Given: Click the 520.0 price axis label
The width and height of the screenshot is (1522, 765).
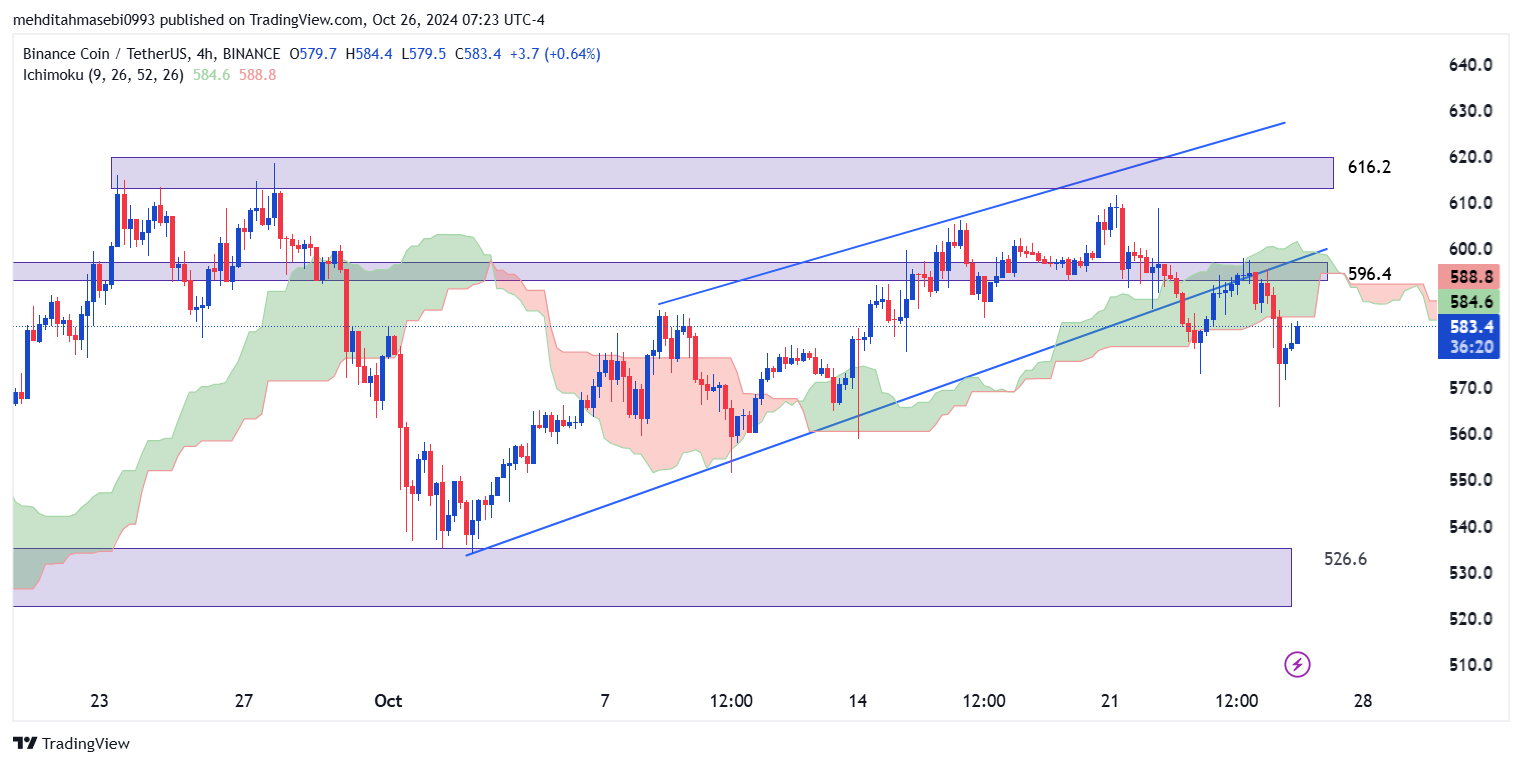Looking at the screenshot, I should [1470, 619].
